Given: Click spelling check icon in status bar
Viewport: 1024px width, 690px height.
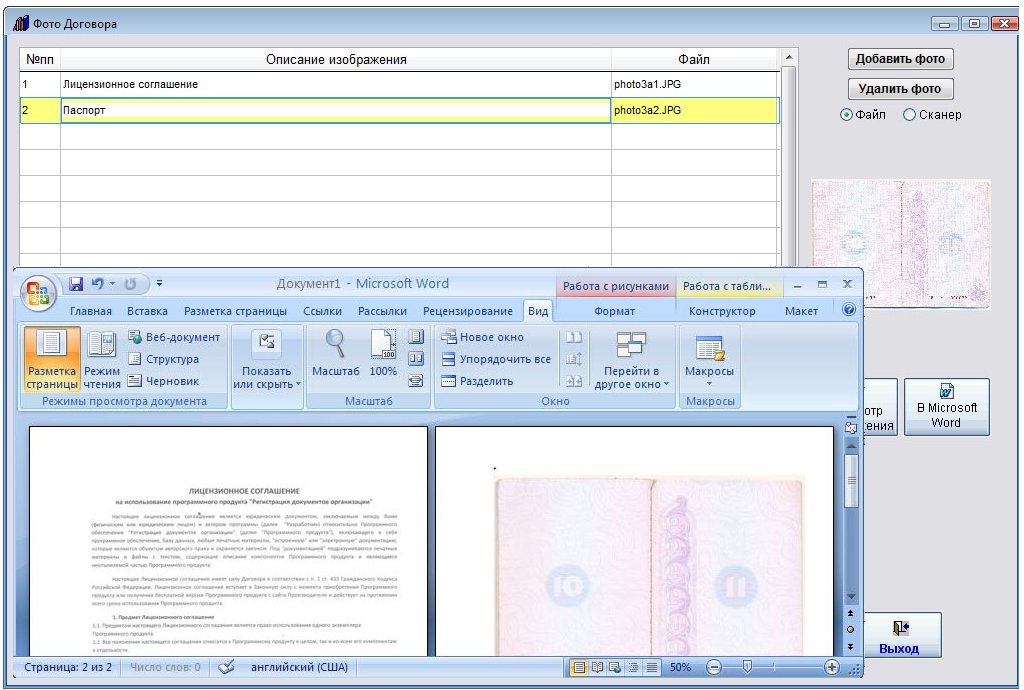Looking at the screenshot, I should 227,667.
